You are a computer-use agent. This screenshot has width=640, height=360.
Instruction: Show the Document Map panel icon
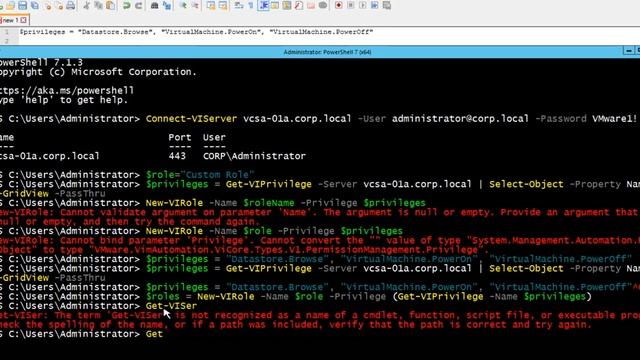pyautogui.click(x=287, y=5)
